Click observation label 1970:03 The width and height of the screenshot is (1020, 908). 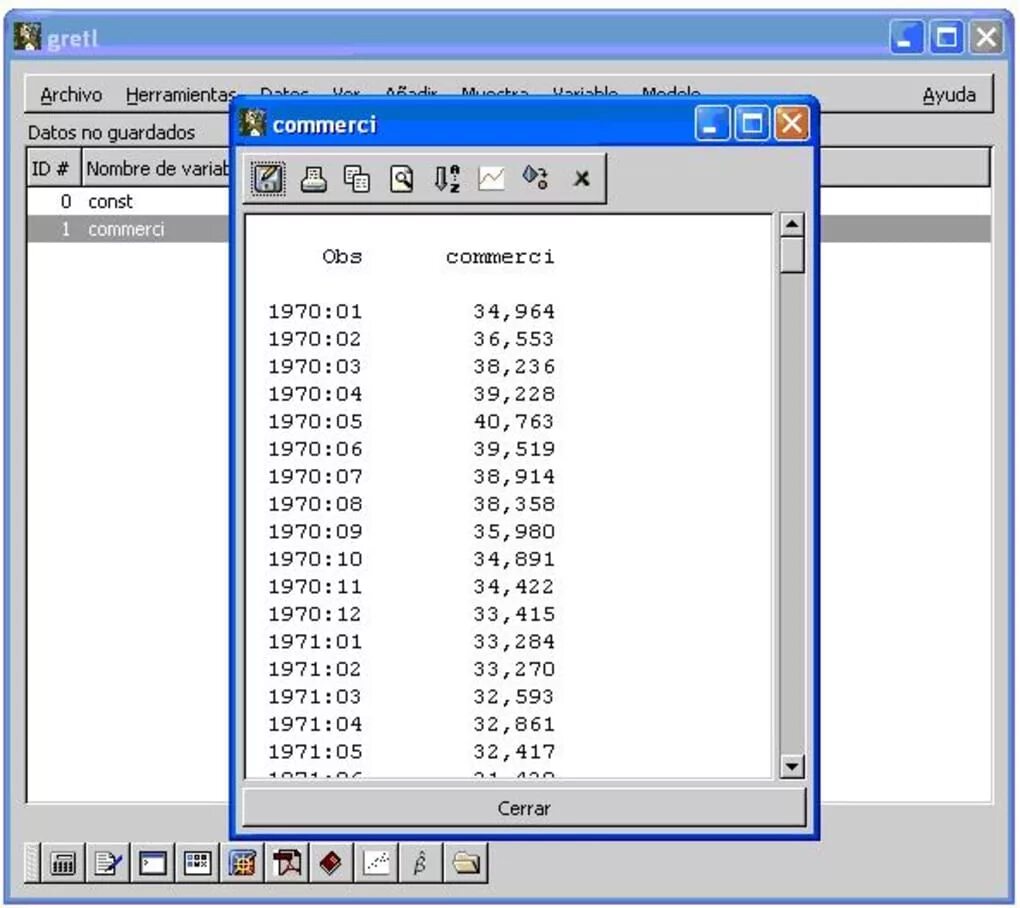[315, 366]
